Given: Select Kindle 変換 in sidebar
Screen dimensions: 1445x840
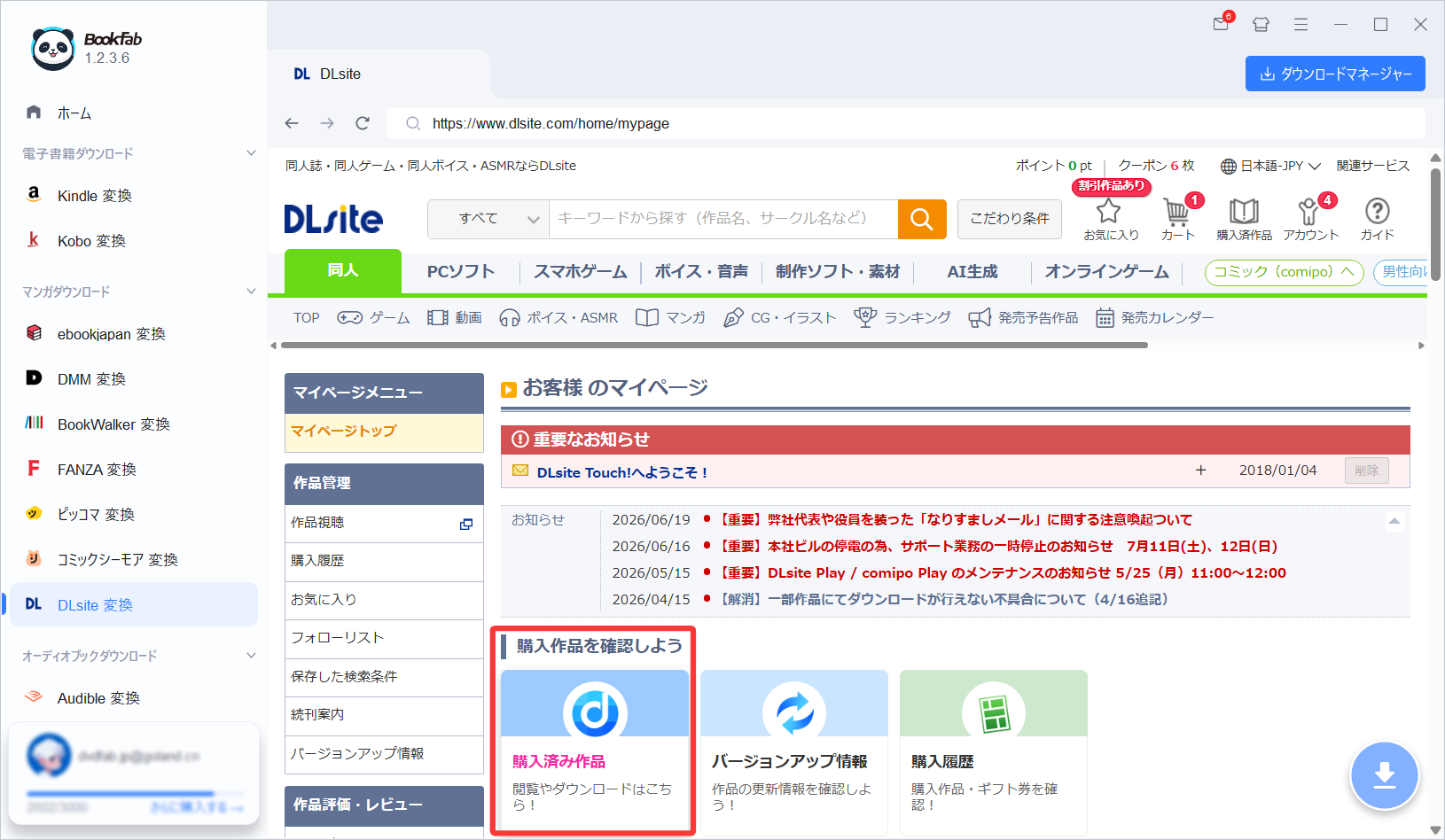Looking at the screenshot, I should click(134, 196).
